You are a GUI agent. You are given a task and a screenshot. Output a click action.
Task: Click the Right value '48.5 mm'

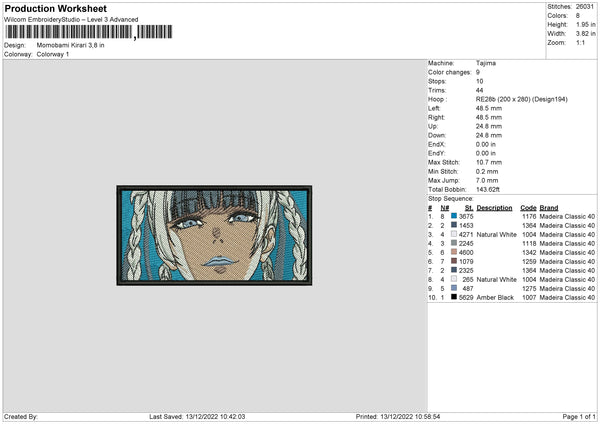click(489, 117)
